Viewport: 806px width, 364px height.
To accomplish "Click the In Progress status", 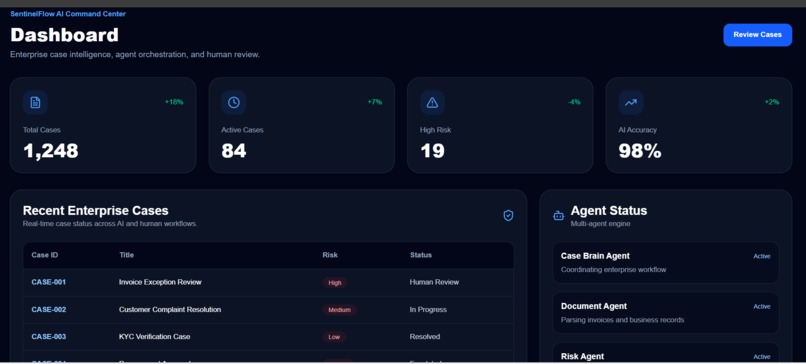I will click(x=428, y=310).
